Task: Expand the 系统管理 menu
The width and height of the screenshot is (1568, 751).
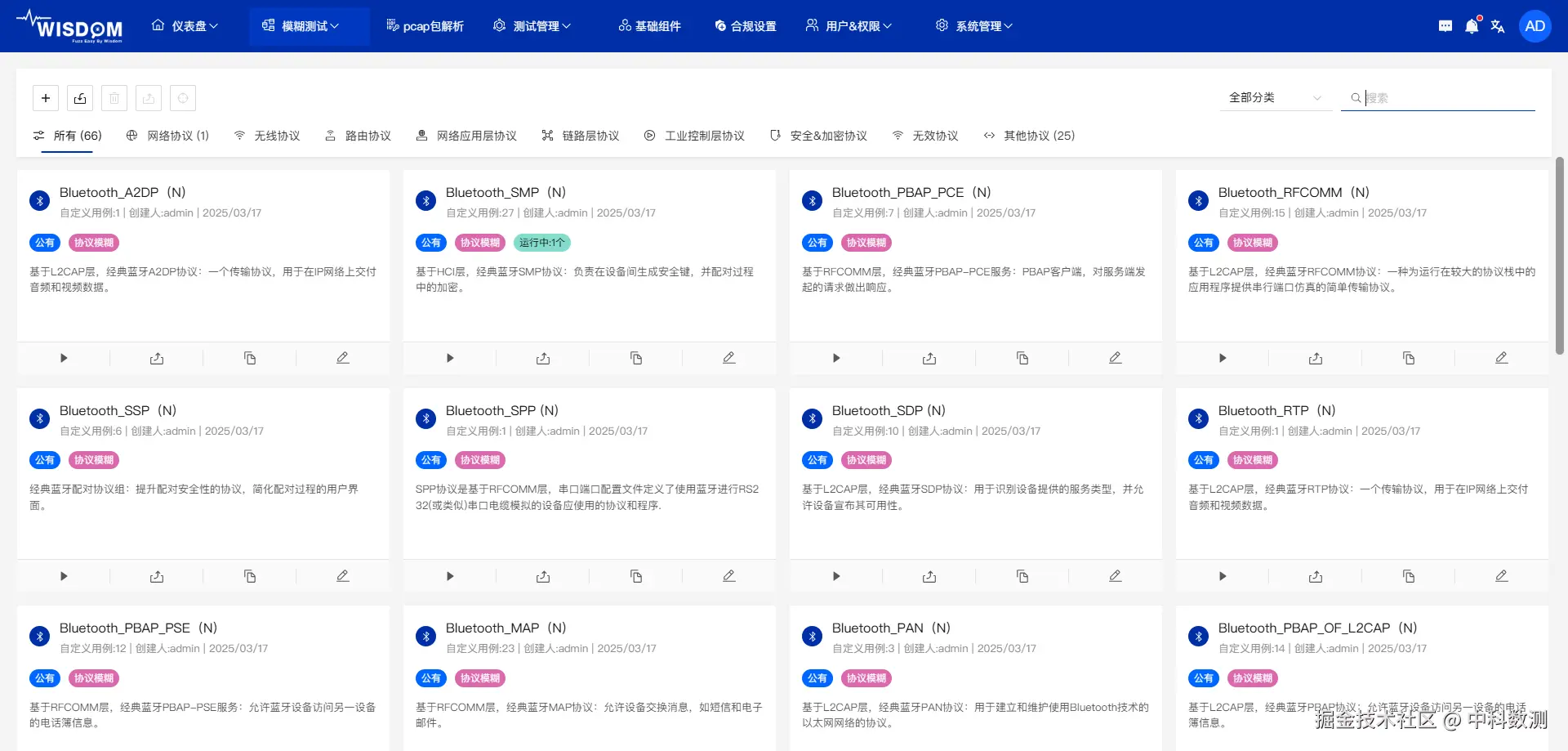Action: tap(974, 26)
